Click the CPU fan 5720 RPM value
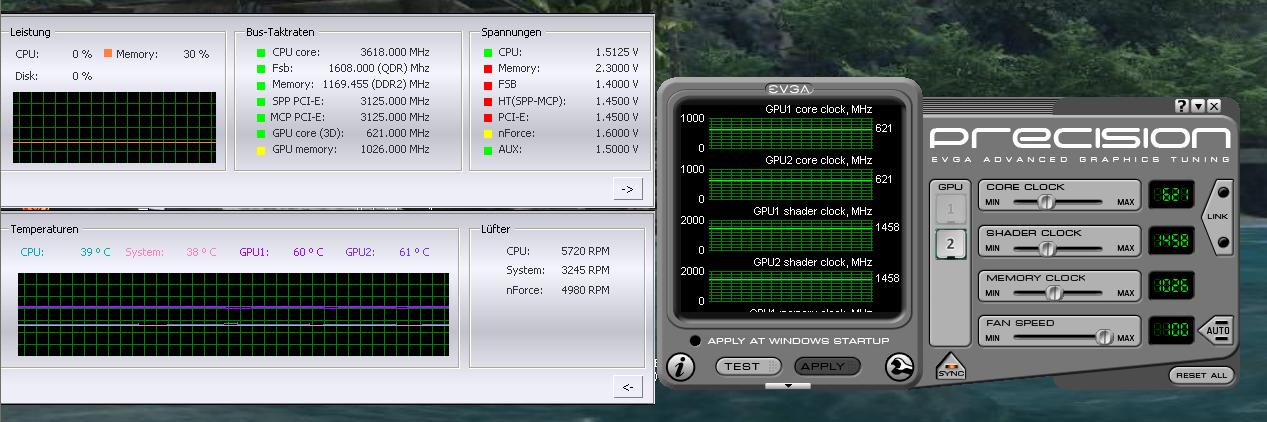The width and height of the screenshot is (1267, 422). point(586,251)
